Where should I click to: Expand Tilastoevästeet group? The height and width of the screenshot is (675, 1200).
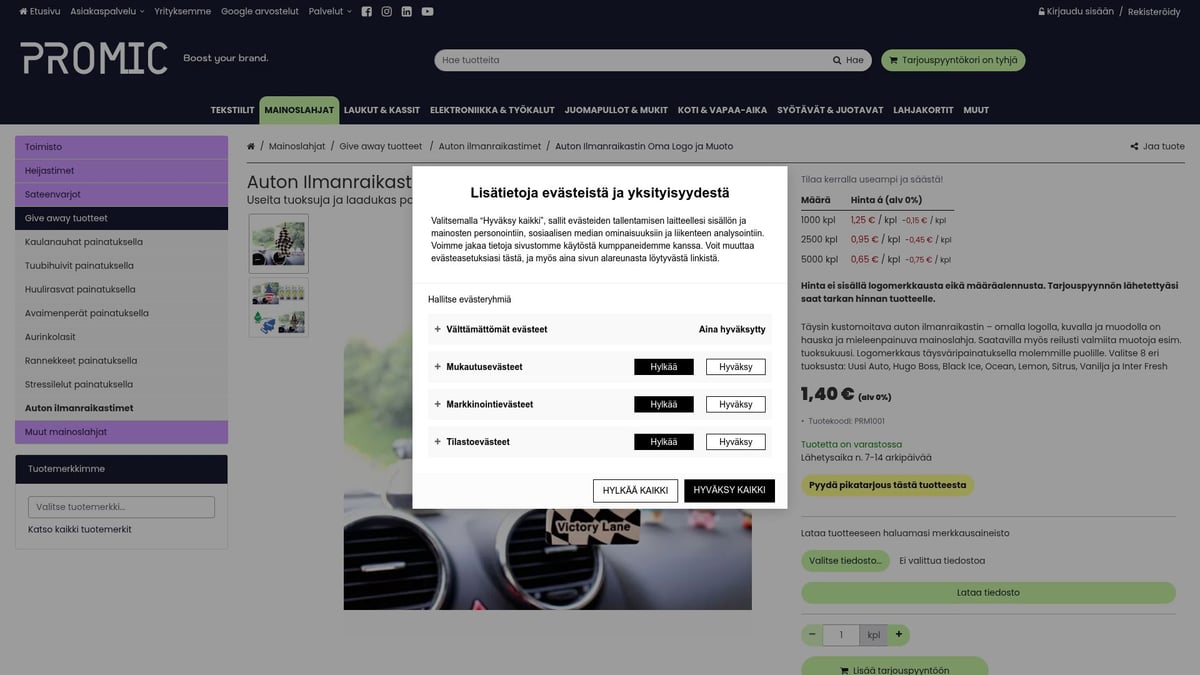(x=472, y=441)
